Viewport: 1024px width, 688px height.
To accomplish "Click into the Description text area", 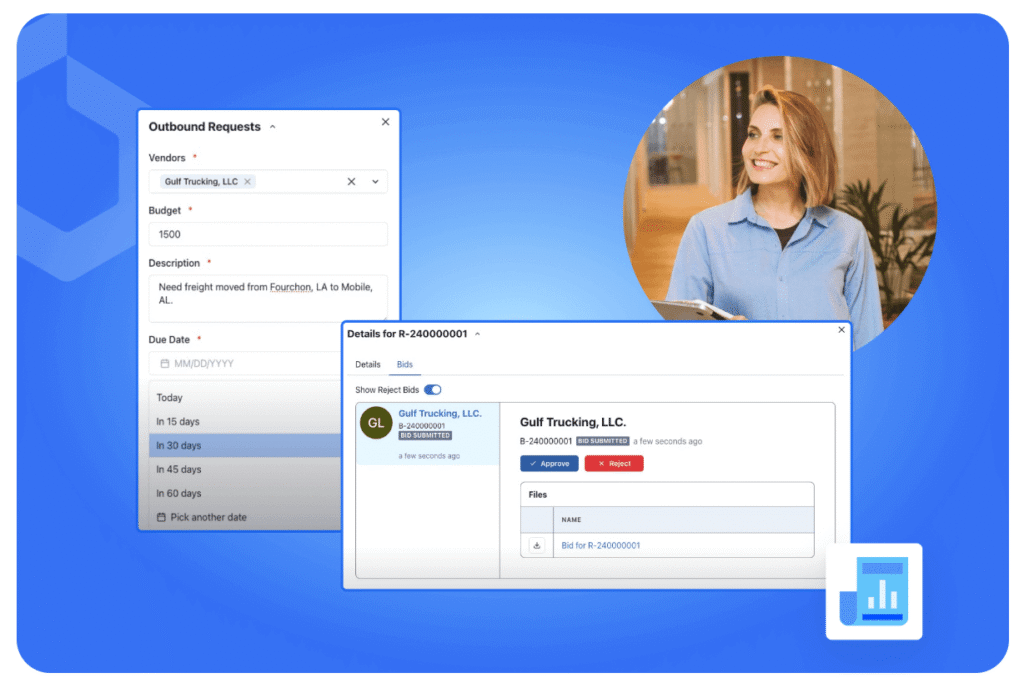I will (268, 298).
